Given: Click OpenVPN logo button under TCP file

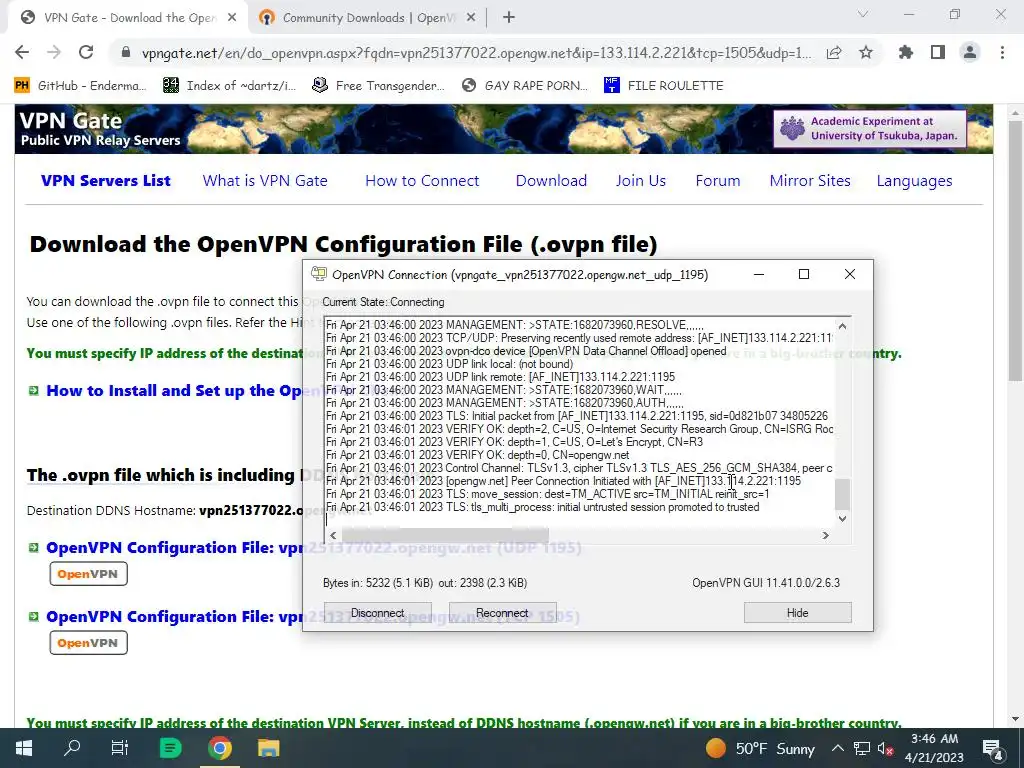Looking at the screenshot, I should tap(88, 643).
